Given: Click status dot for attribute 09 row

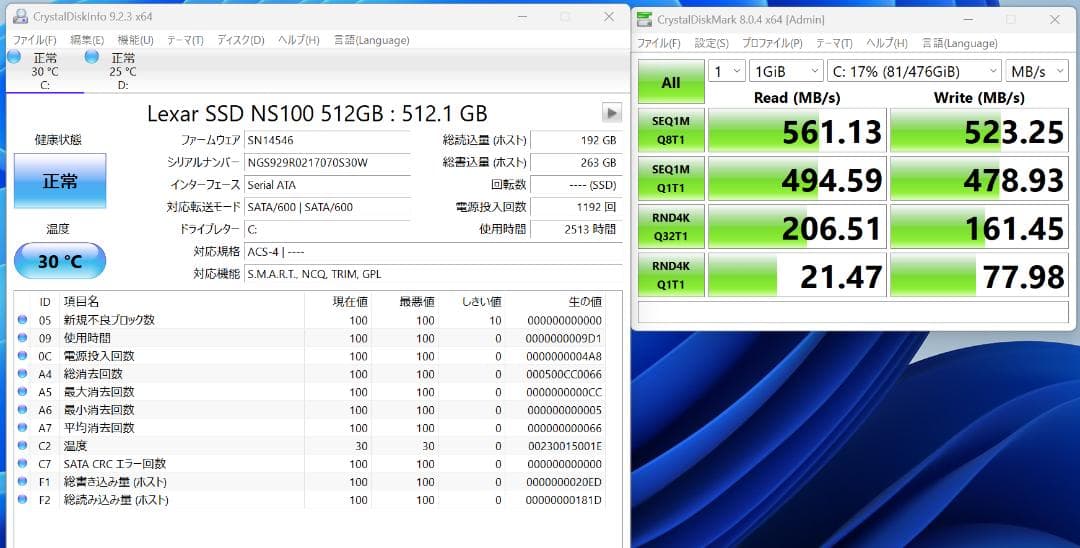Looking at the screenshot, I should pyautogui.click(x=23, y=338).
